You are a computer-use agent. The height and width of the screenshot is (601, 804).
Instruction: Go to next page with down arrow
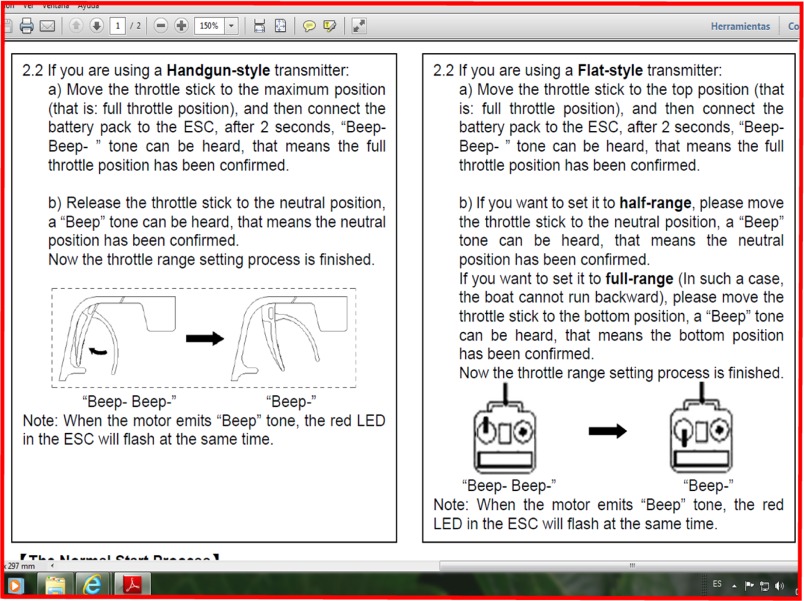(x=96, y=26)
